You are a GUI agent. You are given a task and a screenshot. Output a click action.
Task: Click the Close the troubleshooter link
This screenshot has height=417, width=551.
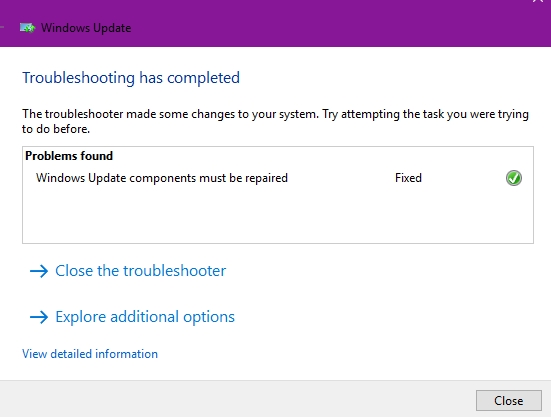141,271
